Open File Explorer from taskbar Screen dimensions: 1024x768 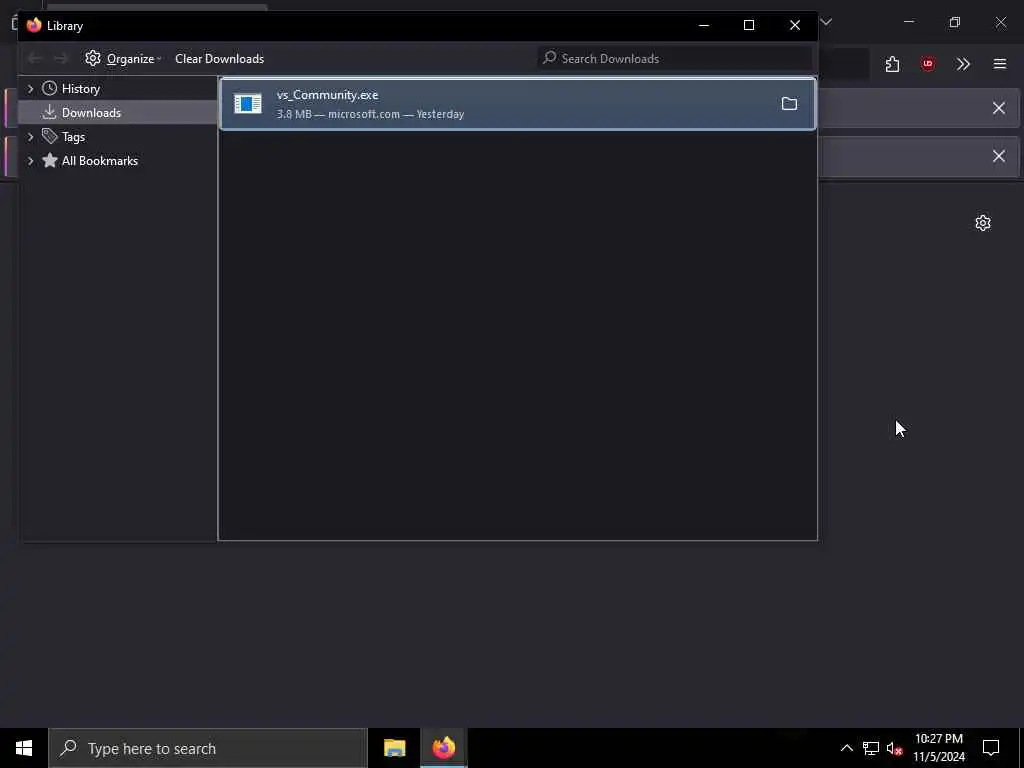coord(394,748)
